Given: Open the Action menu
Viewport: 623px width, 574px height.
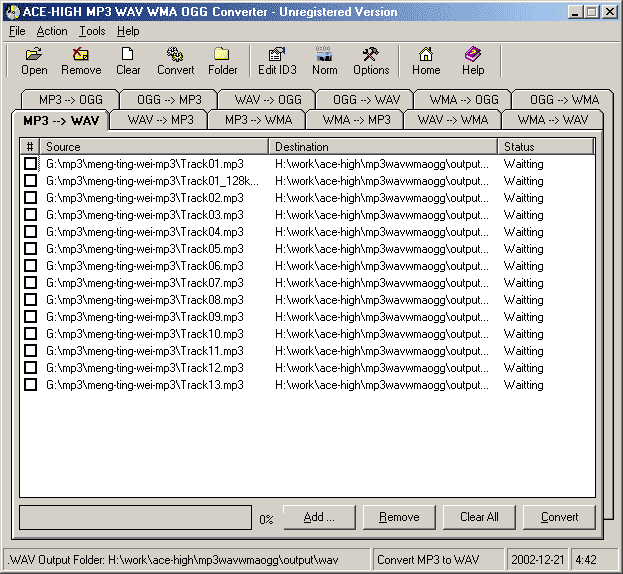Looking at the screenshot, I should pos(52,31).
